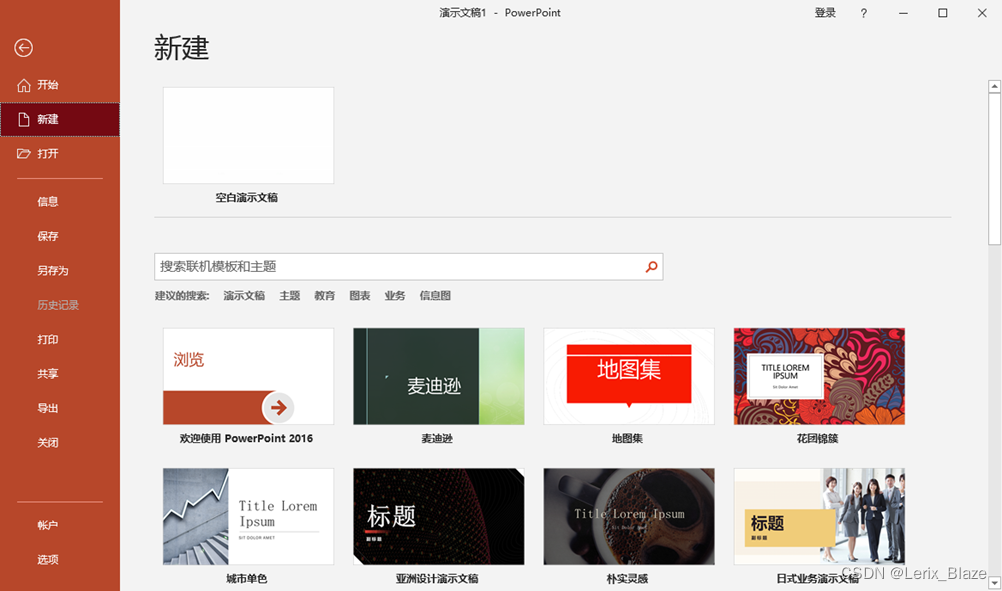1002x591 pixels.
Task: Select 另存为 in the sidebar
Action: [x=53, y=271]
